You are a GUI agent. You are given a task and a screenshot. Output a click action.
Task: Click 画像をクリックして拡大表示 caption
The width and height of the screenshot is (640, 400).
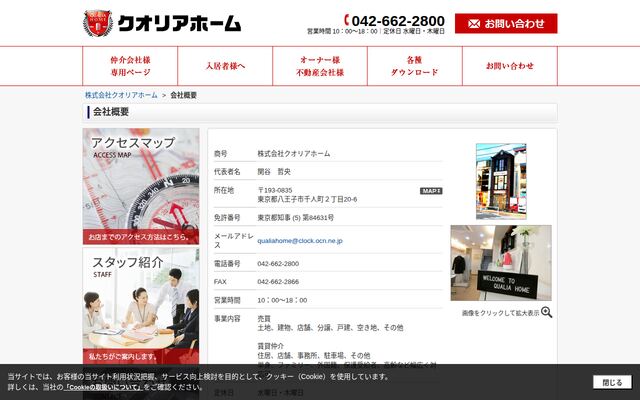pyautogui.click(x=500, y=313)
